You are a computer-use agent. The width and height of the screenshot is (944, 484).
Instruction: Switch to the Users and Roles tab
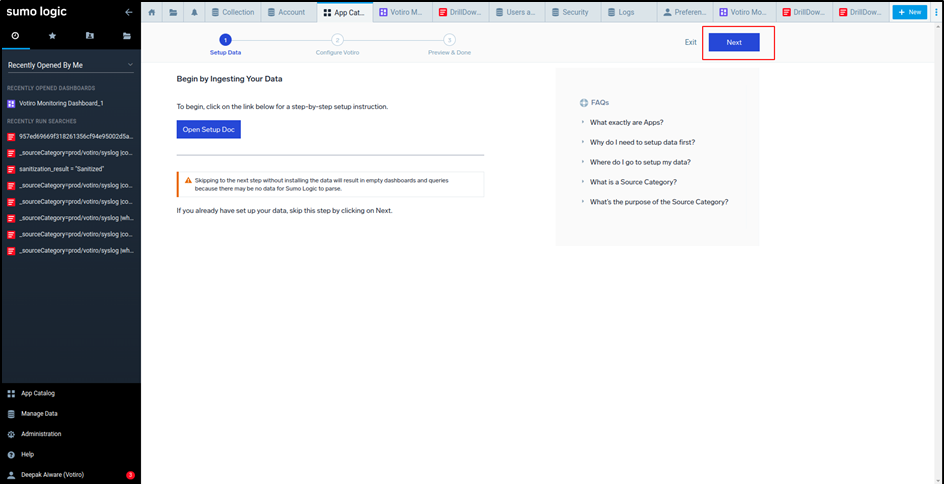(x=517, y=12)
